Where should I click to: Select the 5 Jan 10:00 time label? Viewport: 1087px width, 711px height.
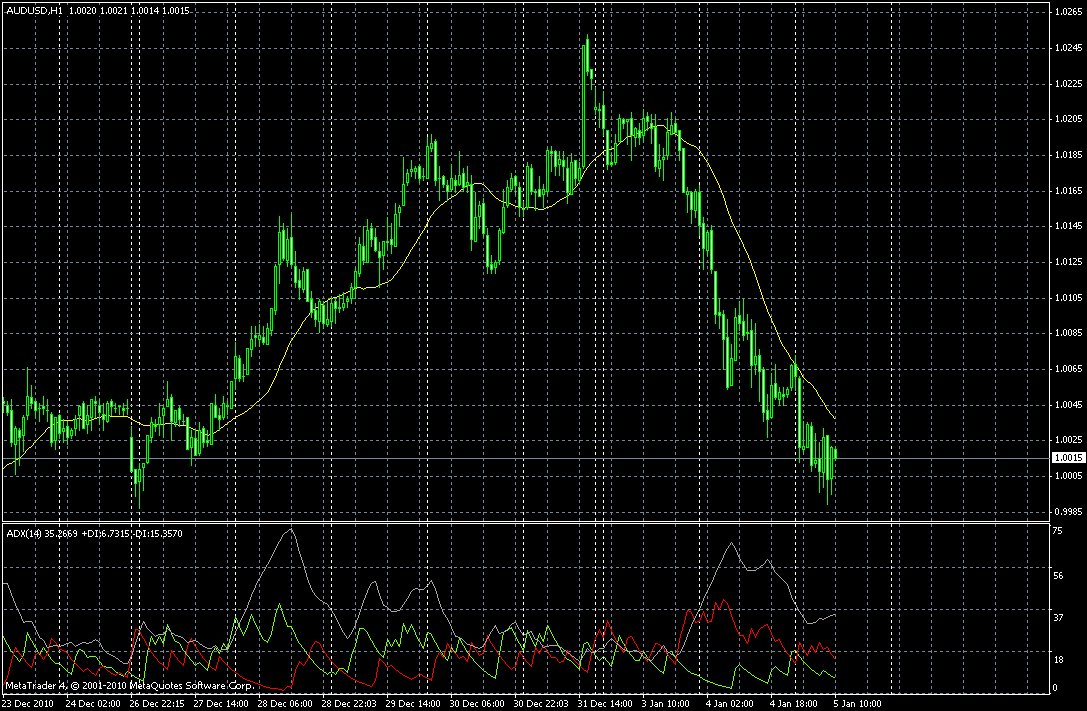tap(857, 703)
